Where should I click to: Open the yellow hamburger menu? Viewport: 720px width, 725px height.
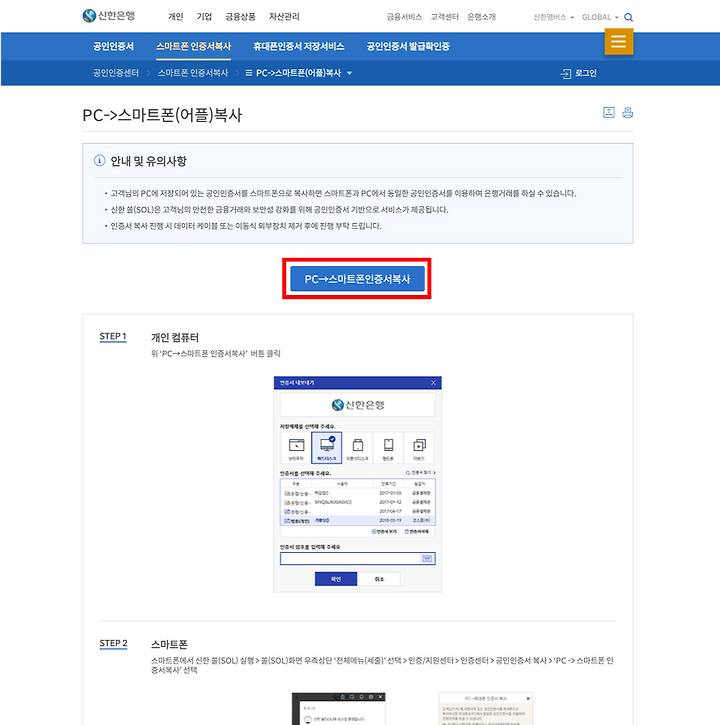(619, 42)
